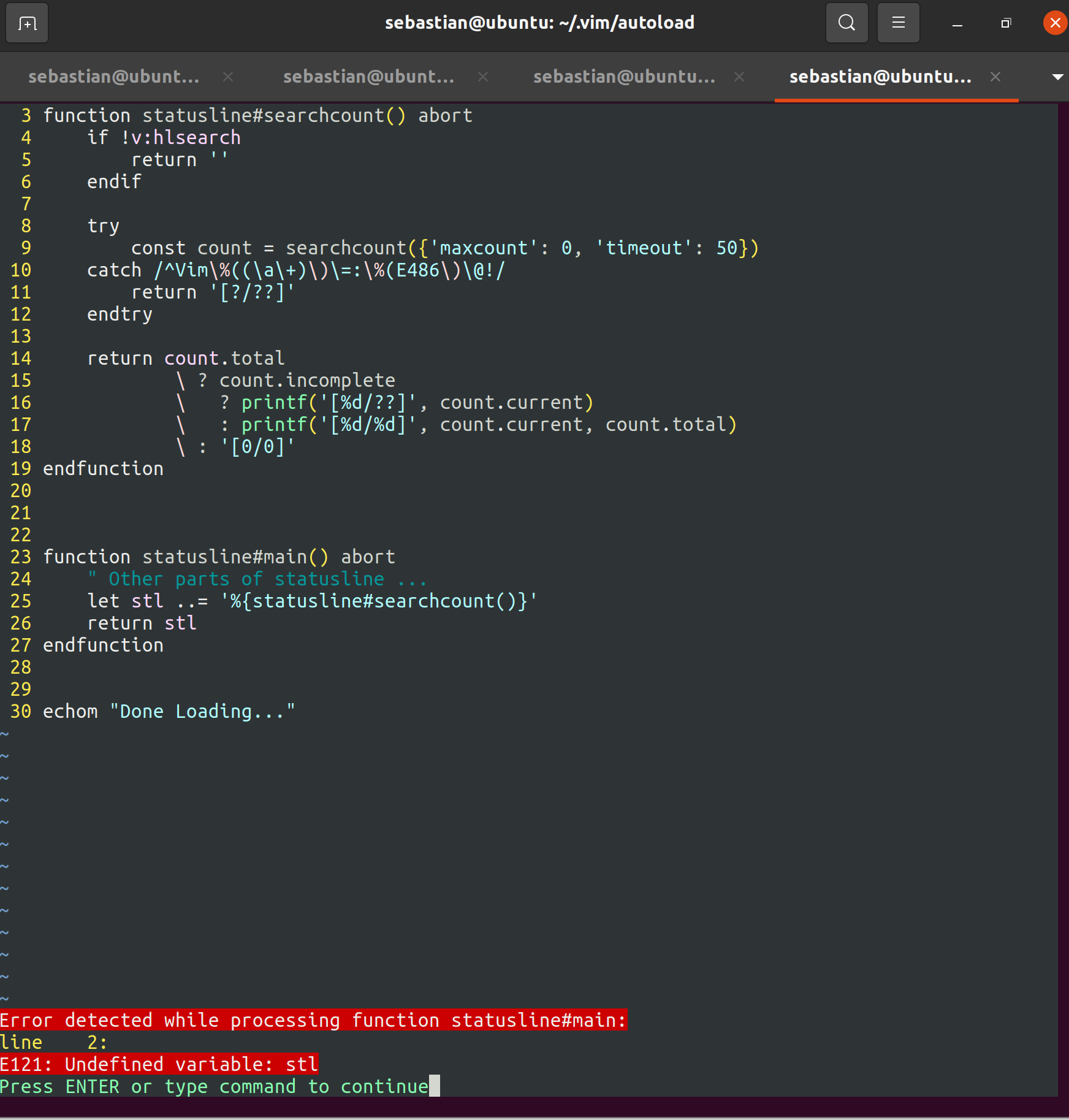This screenshot has width=1069, height=1120.
Task: Click 'echom' on line 30
Action: tap(70, 711)
